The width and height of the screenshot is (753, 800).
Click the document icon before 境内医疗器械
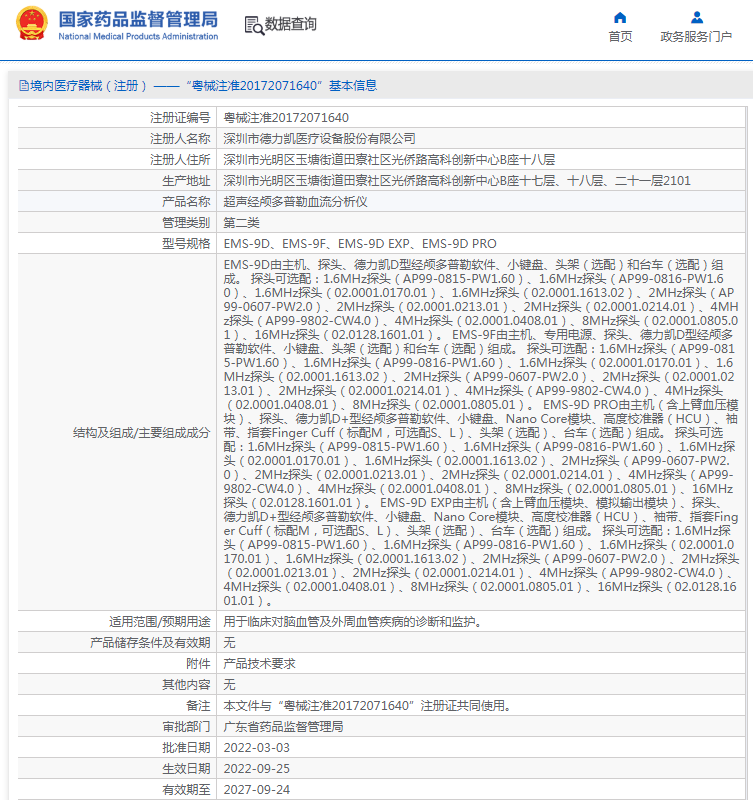[x=22, y=86]
